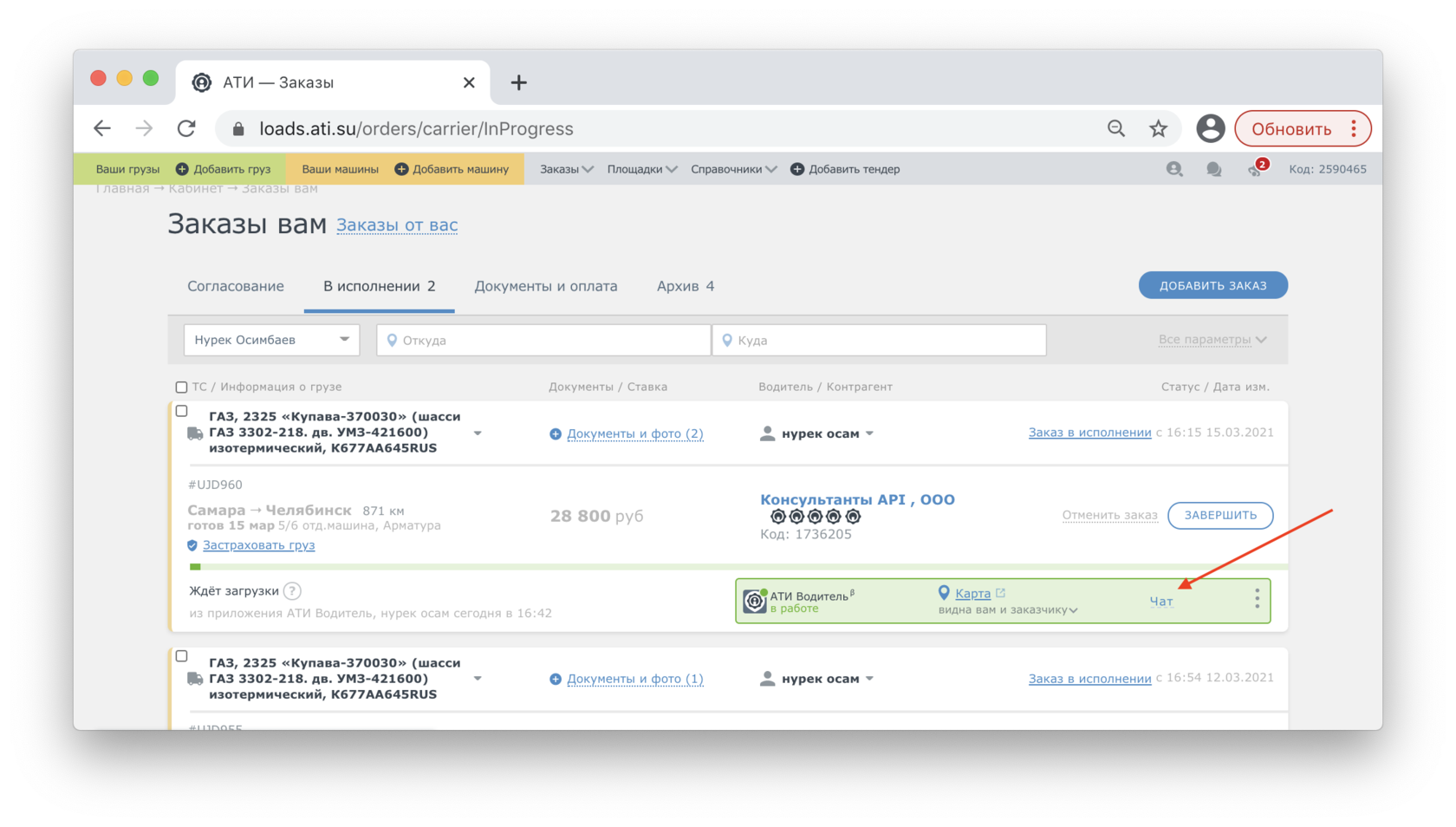1456x827 pixels.
Task: Open the Чат link in driver panel
Action: click(1161, 602)
